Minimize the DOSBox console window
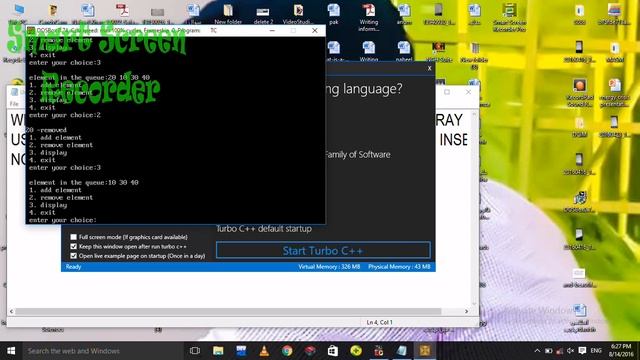 272,31
